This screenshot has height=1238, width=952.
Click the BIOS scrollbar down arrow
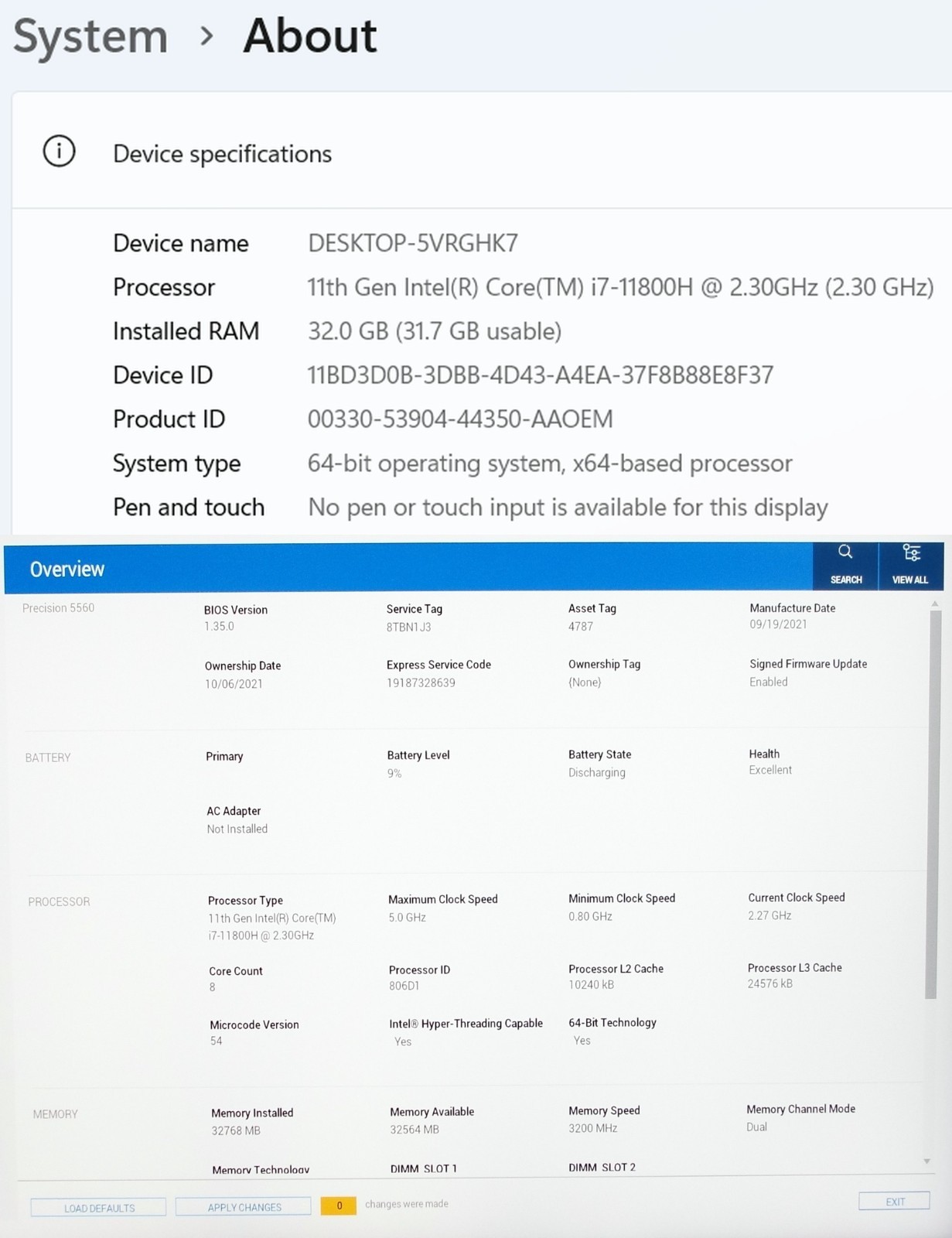[x=927, y=1161]
